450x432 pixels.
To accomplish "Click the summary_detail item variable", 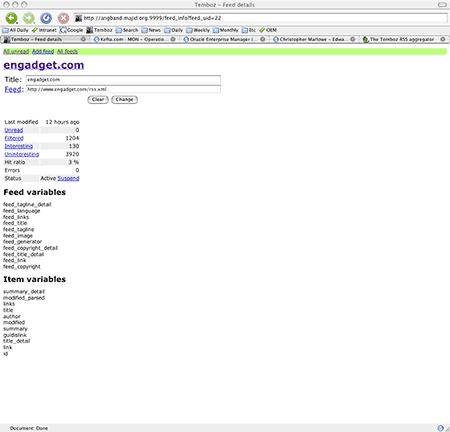I will pyautogui.click(x=24, y=292).
